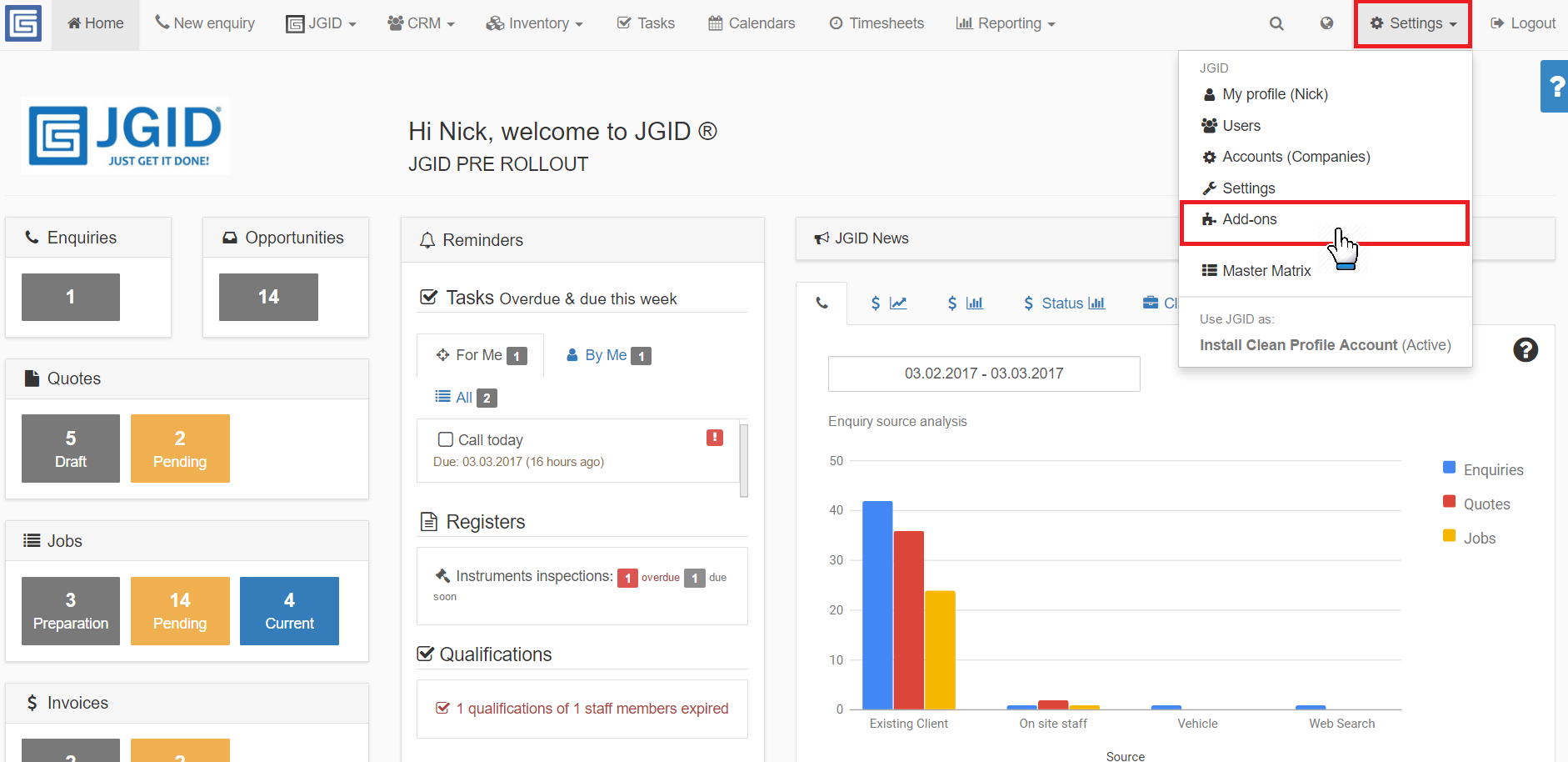This screenshot has width=1568, height=762.
Task: Show All tasks tab
Action: click(466, 398)
